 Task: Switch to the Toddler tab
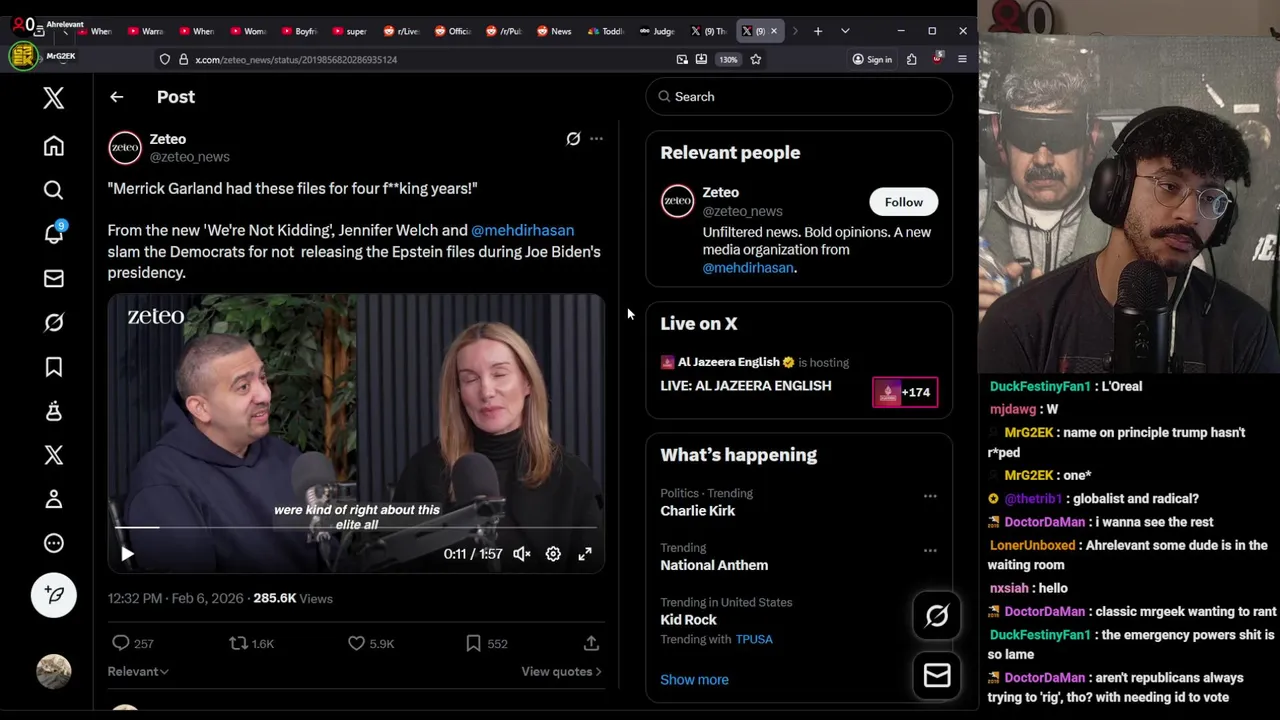pyautogui.click(x=606, y=31)
